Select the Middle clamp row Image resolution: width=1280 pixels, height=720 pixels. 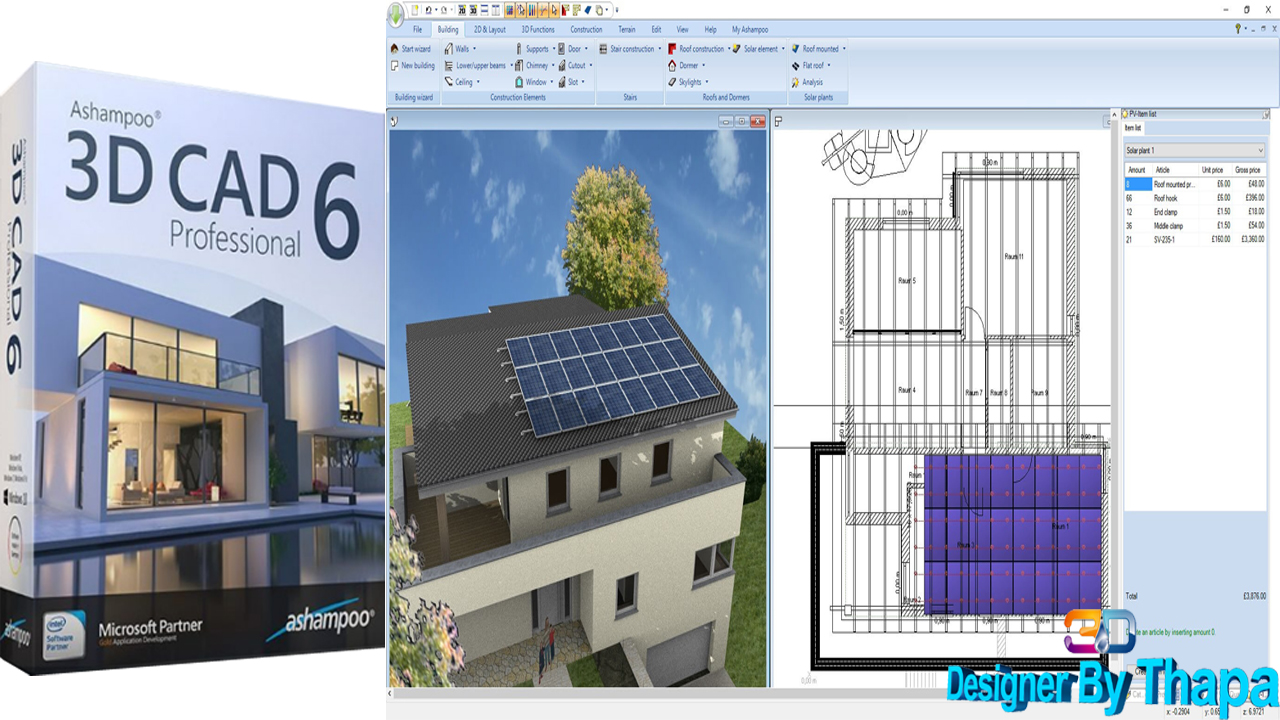coord(1194,226)
